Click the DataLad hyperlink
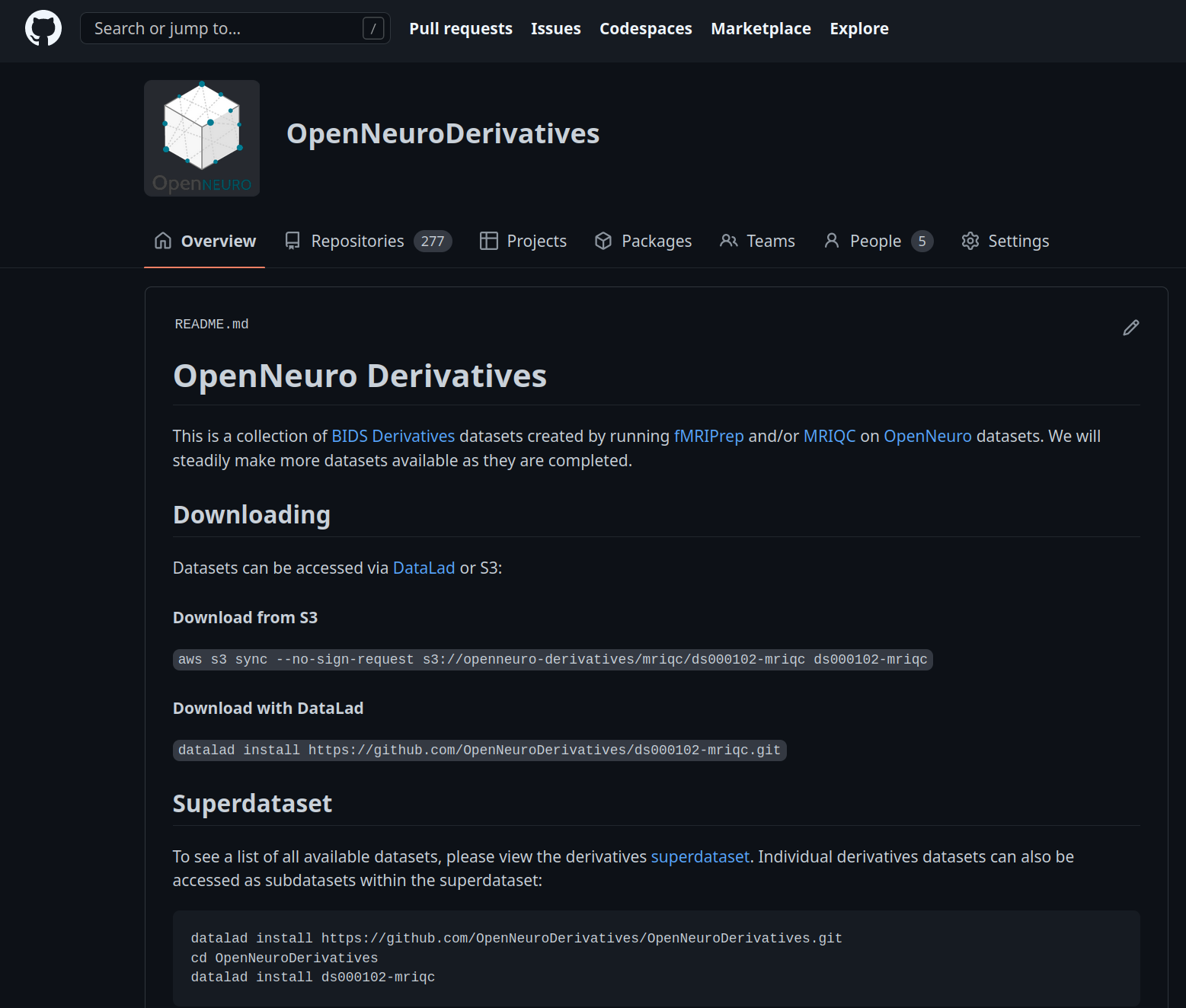 424,568
